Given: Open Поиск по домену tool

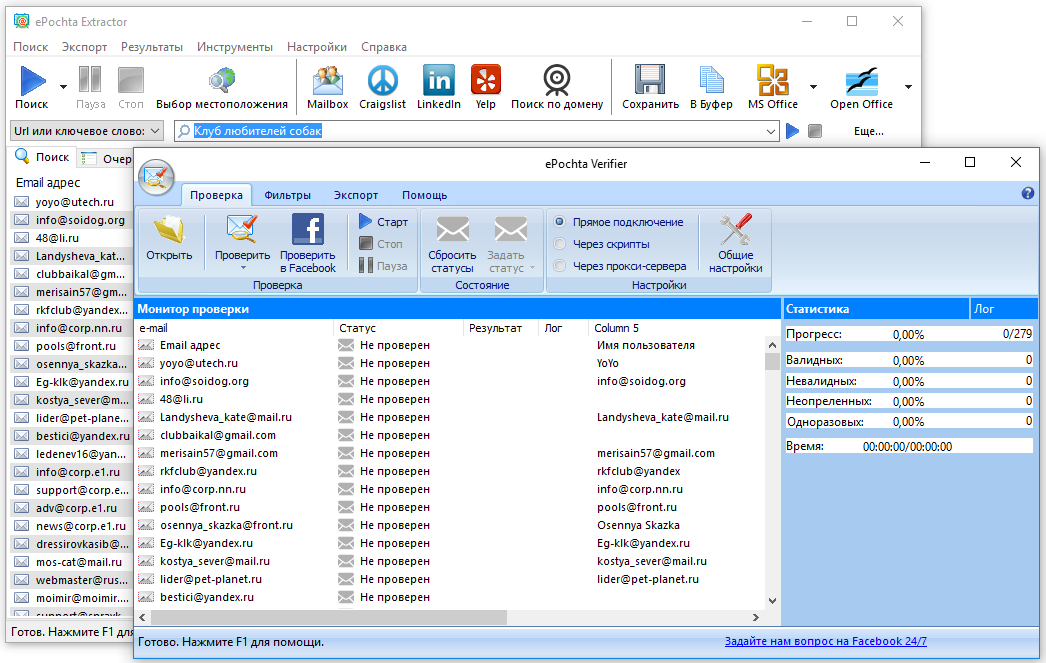Looking at the screenshot, I should click(557, 81).
